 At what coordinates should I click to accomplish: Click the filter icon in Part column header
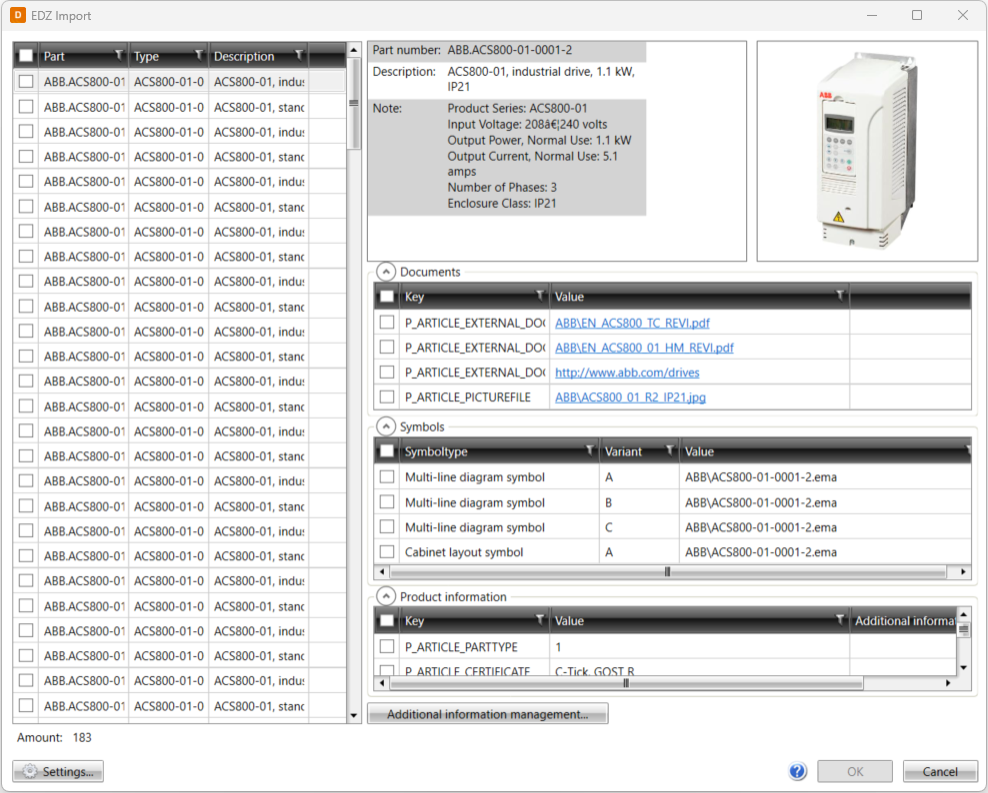(x=119, y=55)
